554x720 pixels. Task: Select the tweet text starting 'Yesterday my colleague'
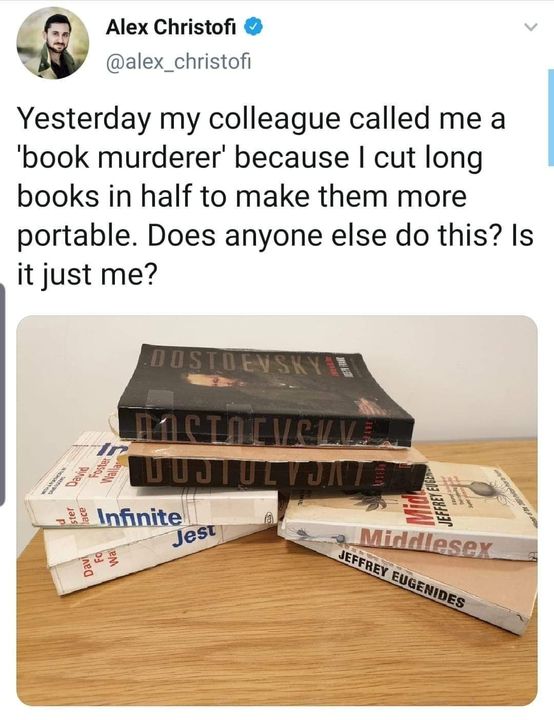(x=275, y=196)
